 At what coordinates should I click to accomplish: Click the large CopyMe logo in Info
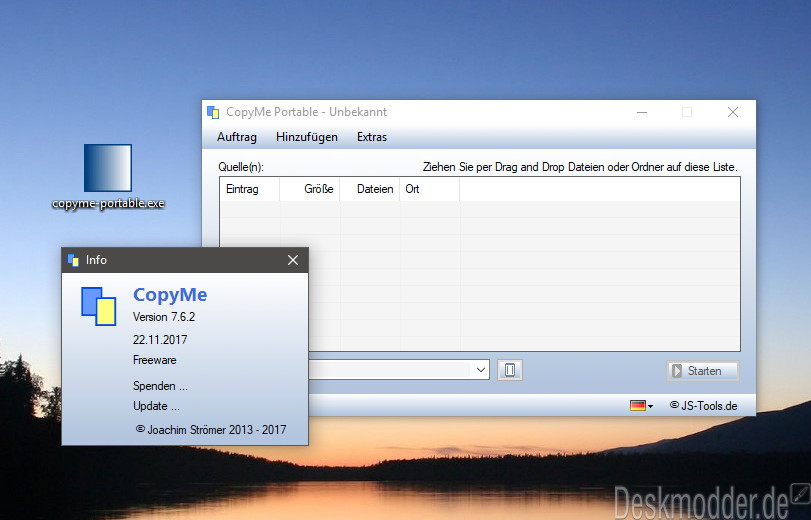(98, 306)
